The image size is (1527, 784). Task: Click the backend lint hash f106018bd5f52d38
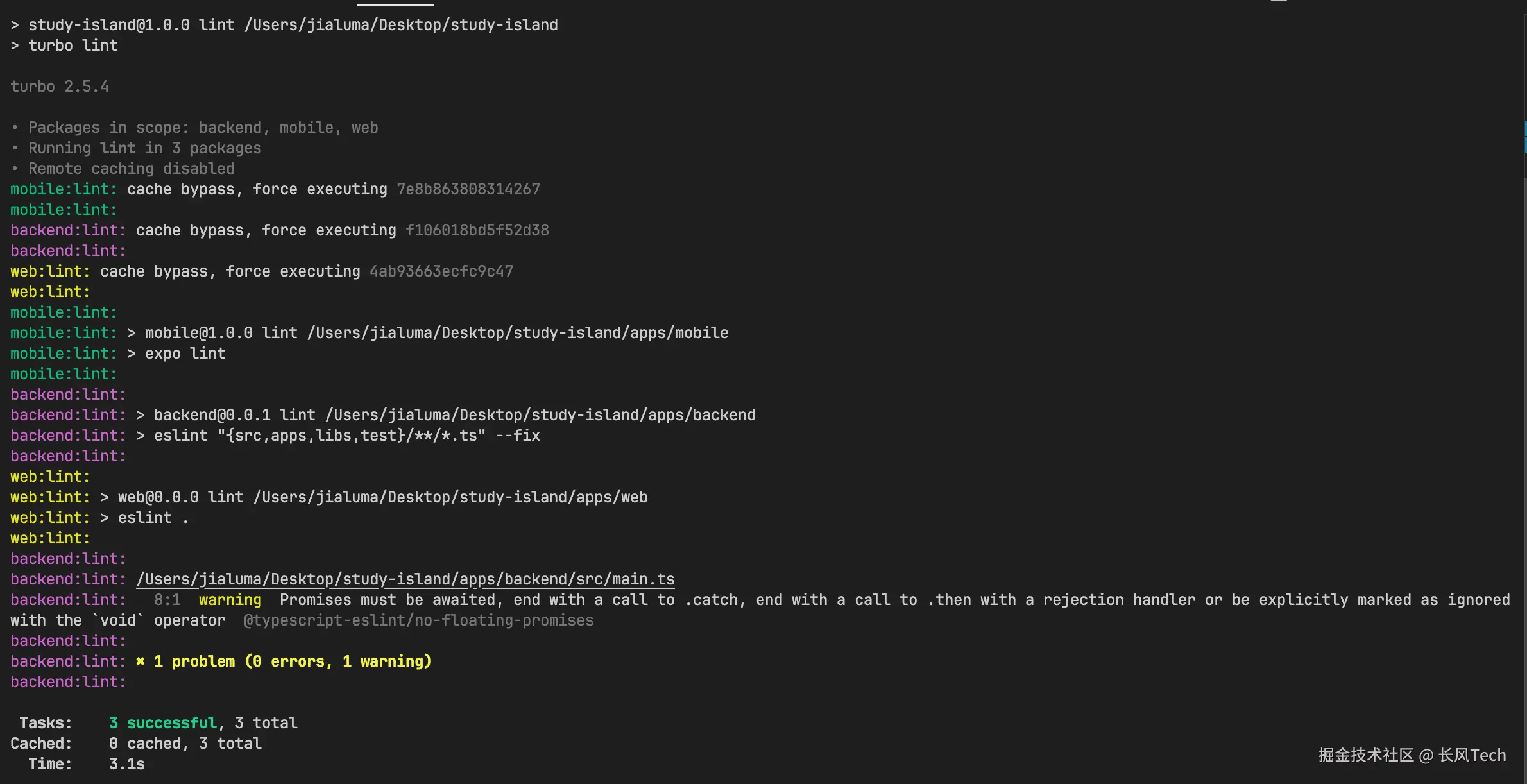[x=477, y=230]
